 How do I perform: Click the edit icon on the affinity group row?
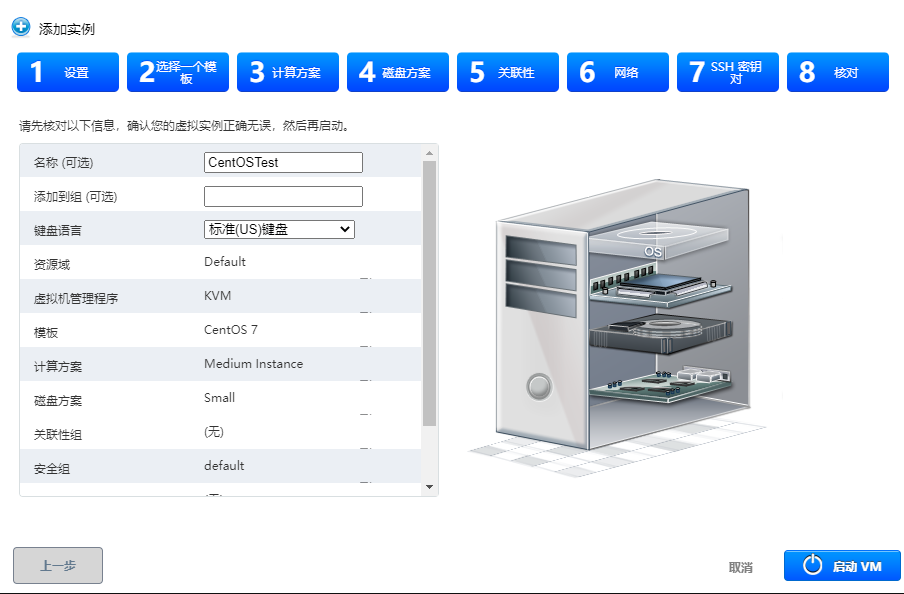coord(366,446)
